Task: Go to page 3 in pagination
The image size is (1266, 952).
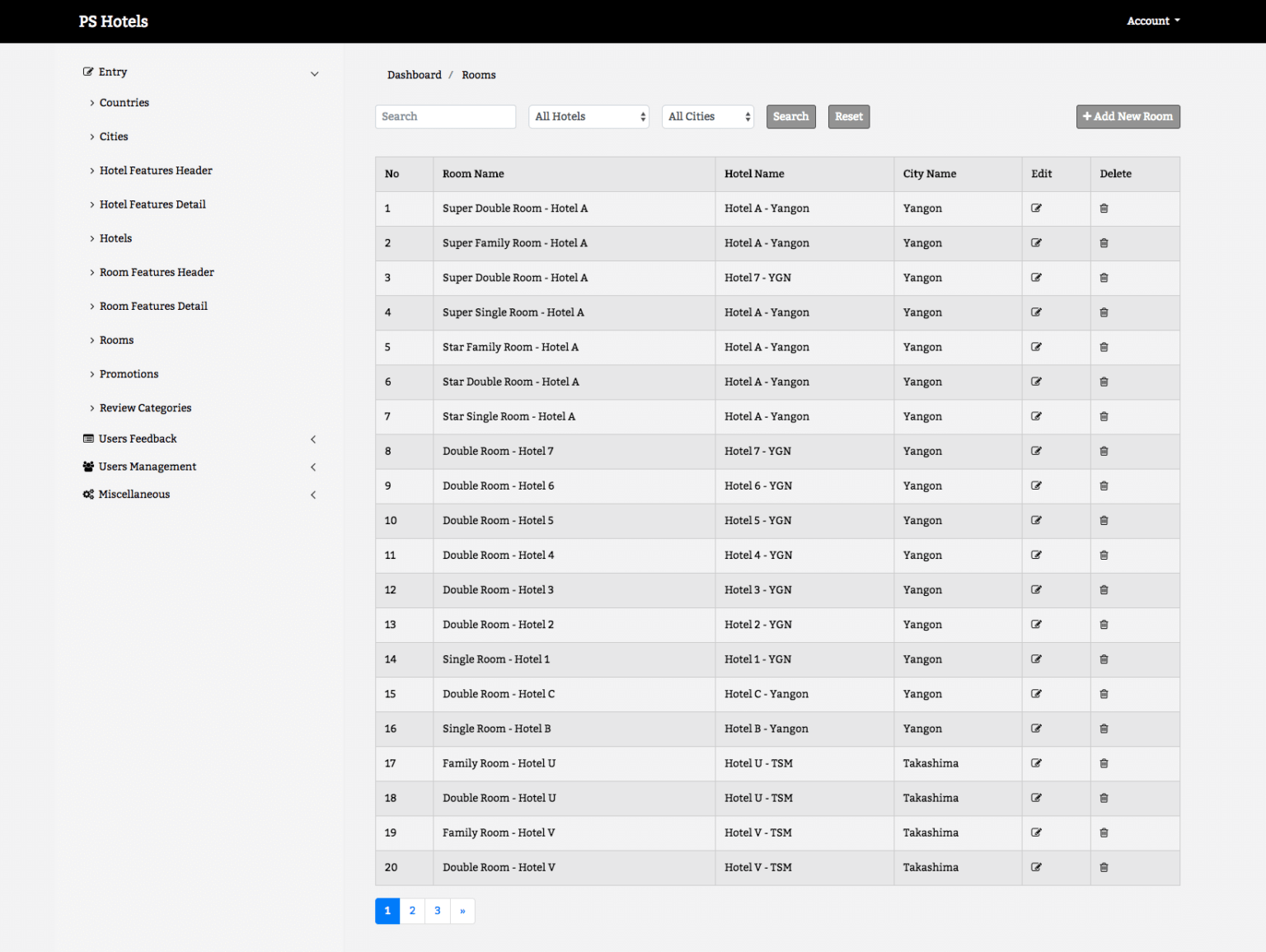Action: click(x=437, y=911)
